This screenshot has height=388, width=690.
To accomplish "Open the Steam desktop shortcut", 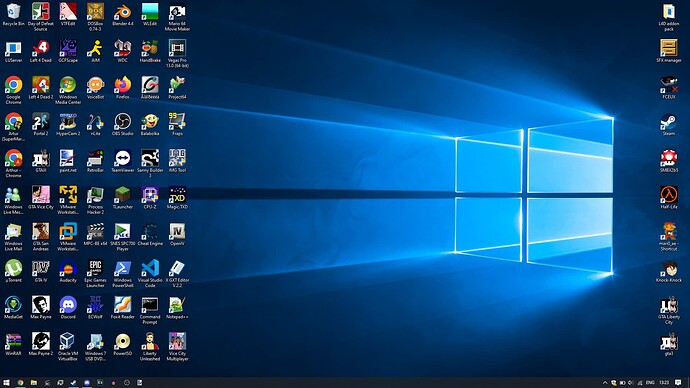I will 668,124.
